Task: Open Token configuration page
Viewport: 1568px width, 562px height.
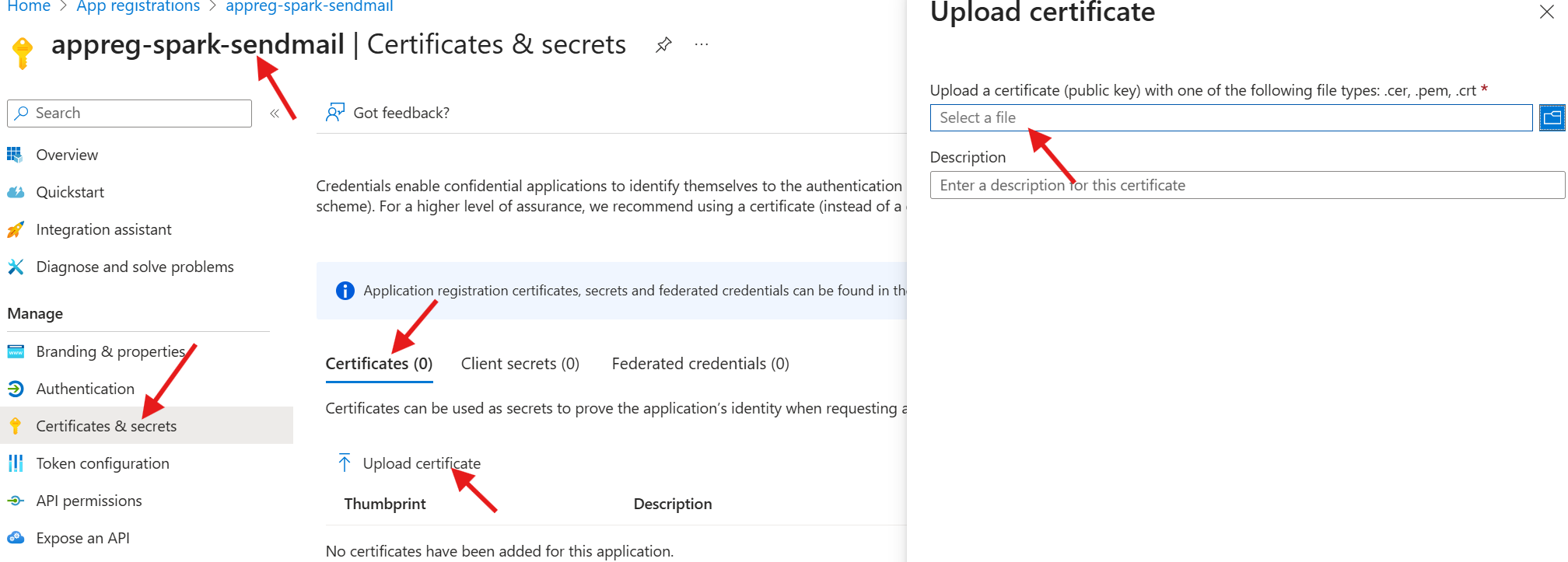Action: click(103, 463)
